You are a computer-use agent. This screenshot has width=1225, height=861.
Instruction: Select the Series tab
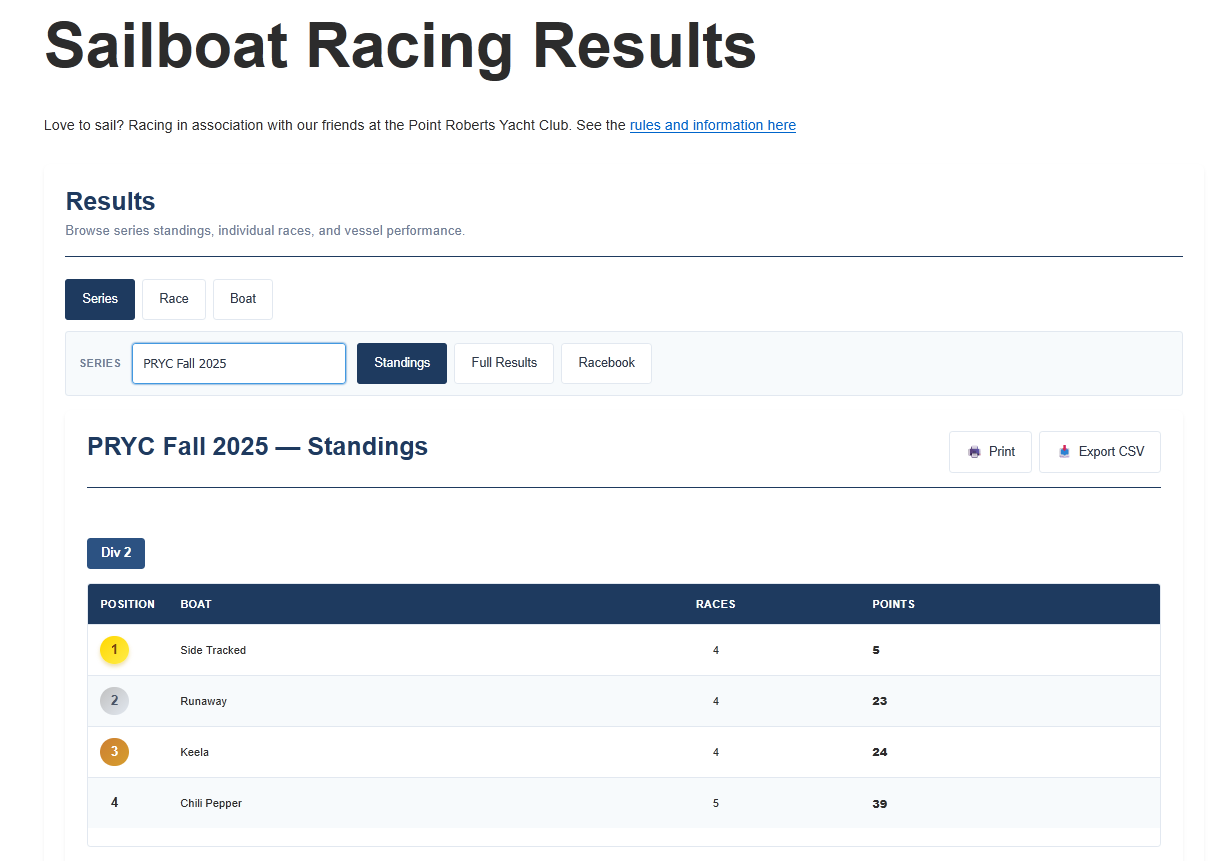click(100, 299)
